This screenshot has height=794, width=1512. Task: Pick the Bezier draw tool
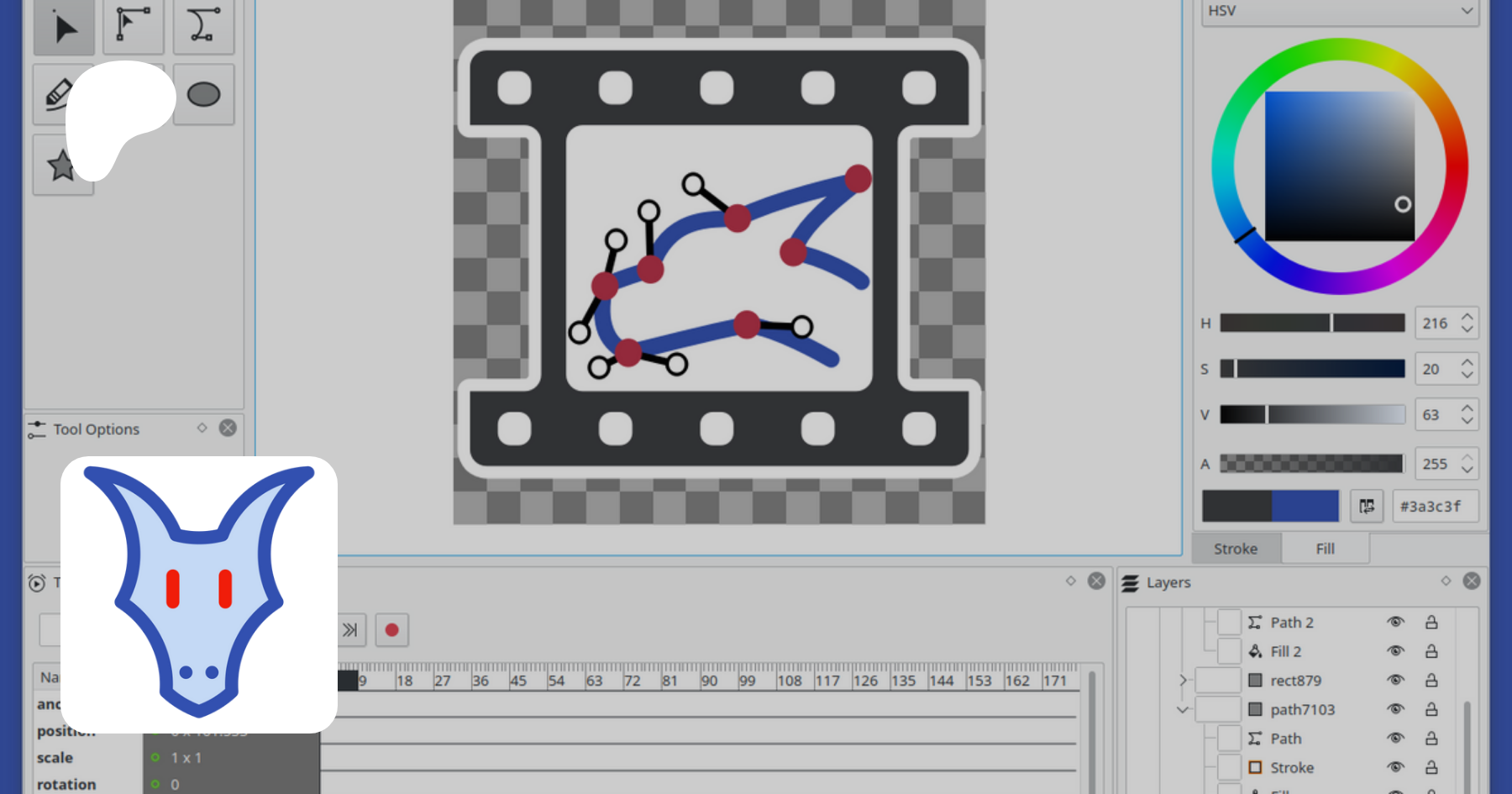pyautogui.click(x=202, y=25)
